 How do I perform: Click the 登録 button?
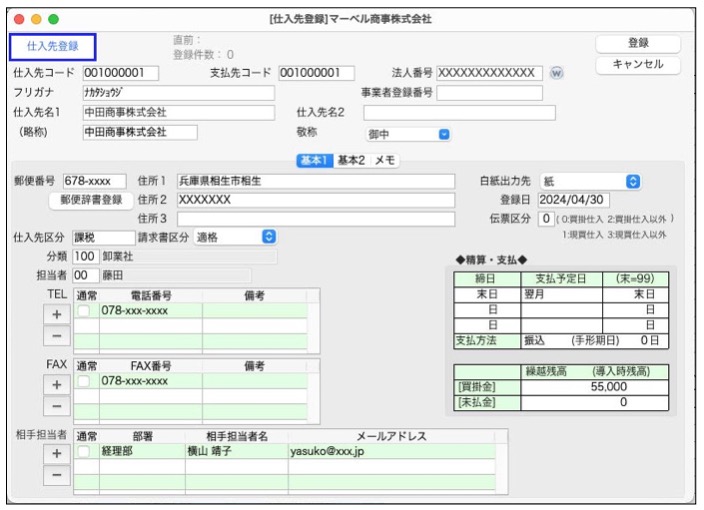(x=638, y=43)
